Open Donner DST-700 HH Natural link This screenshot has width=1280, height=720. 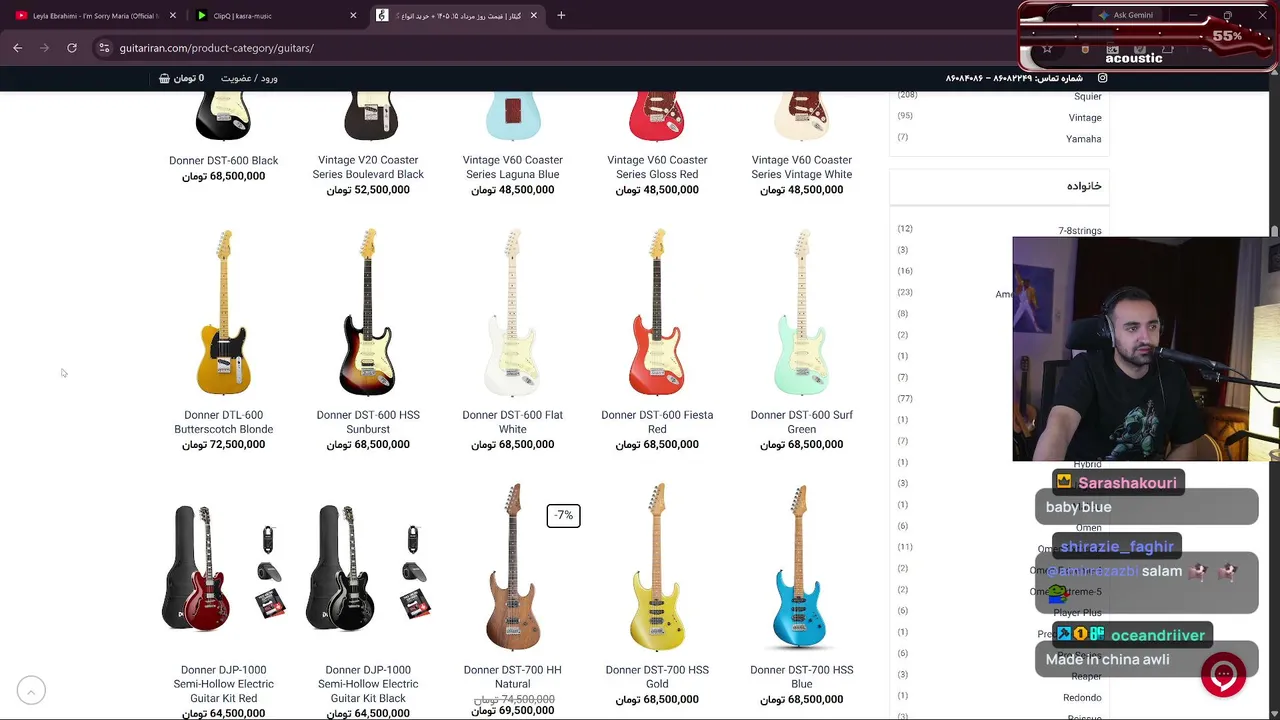click(x=513, y=677)
